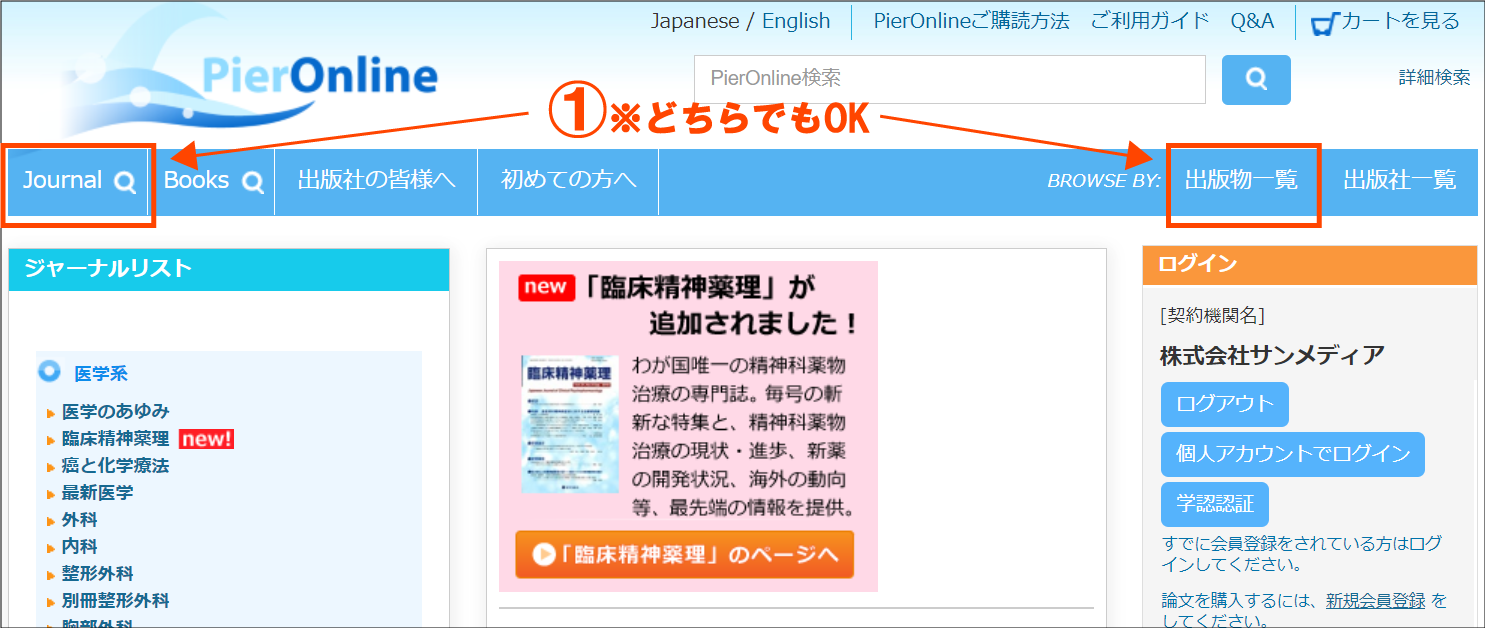This screenshot has height=628, width=1485.
Task: Open the Journal search tab
Action: (x=78, y=181)
